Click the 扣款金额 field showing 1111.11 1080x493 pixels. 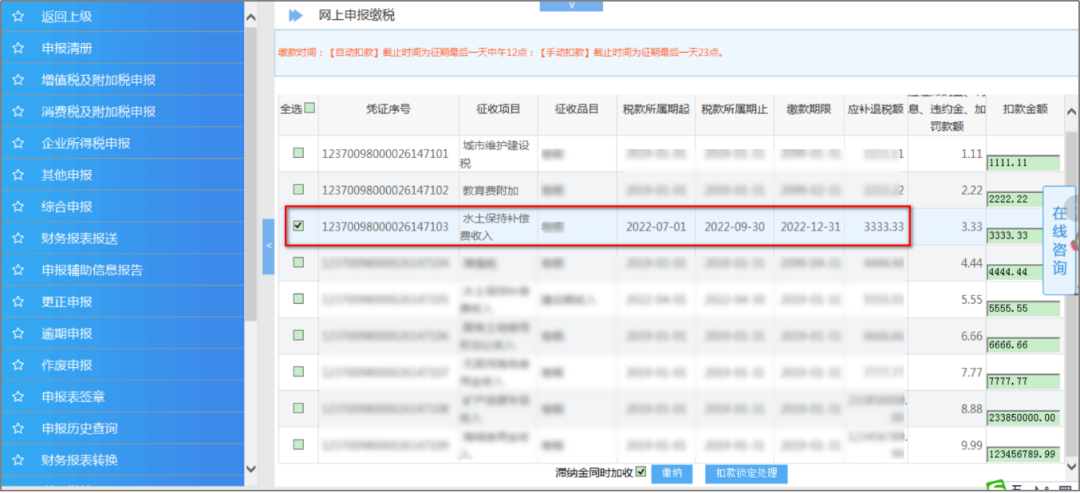(1023, 163)
